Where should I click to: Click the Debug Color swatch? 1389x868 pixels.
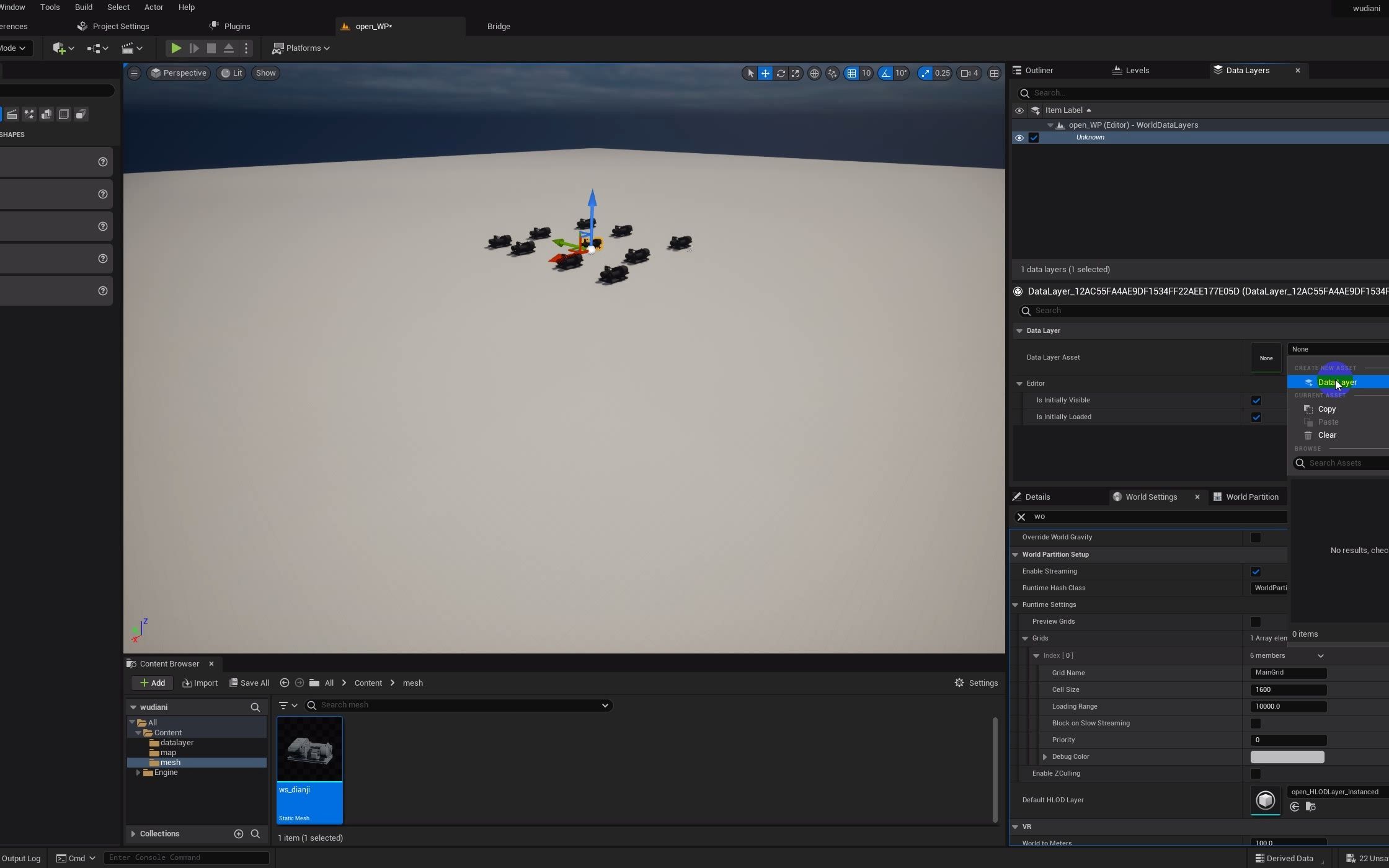(1287, 757)
